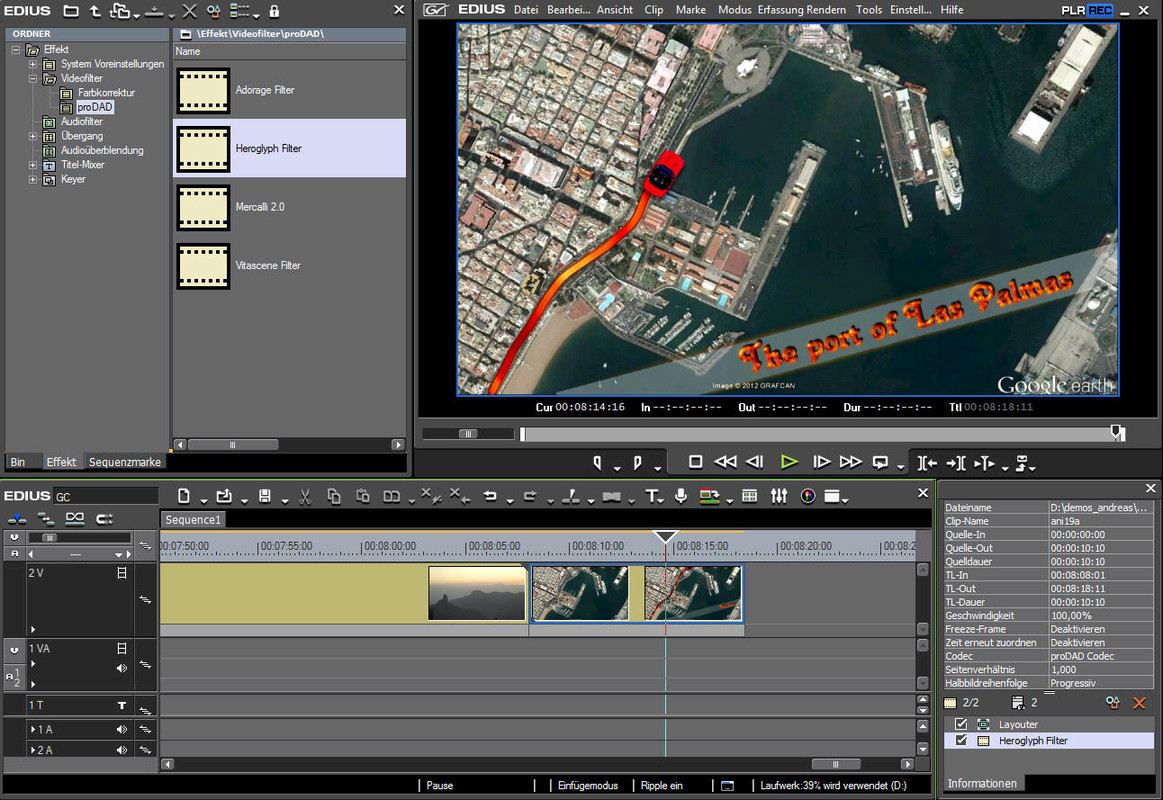
Task: Open the audio mixer icon
Action: tap(780, 496)
